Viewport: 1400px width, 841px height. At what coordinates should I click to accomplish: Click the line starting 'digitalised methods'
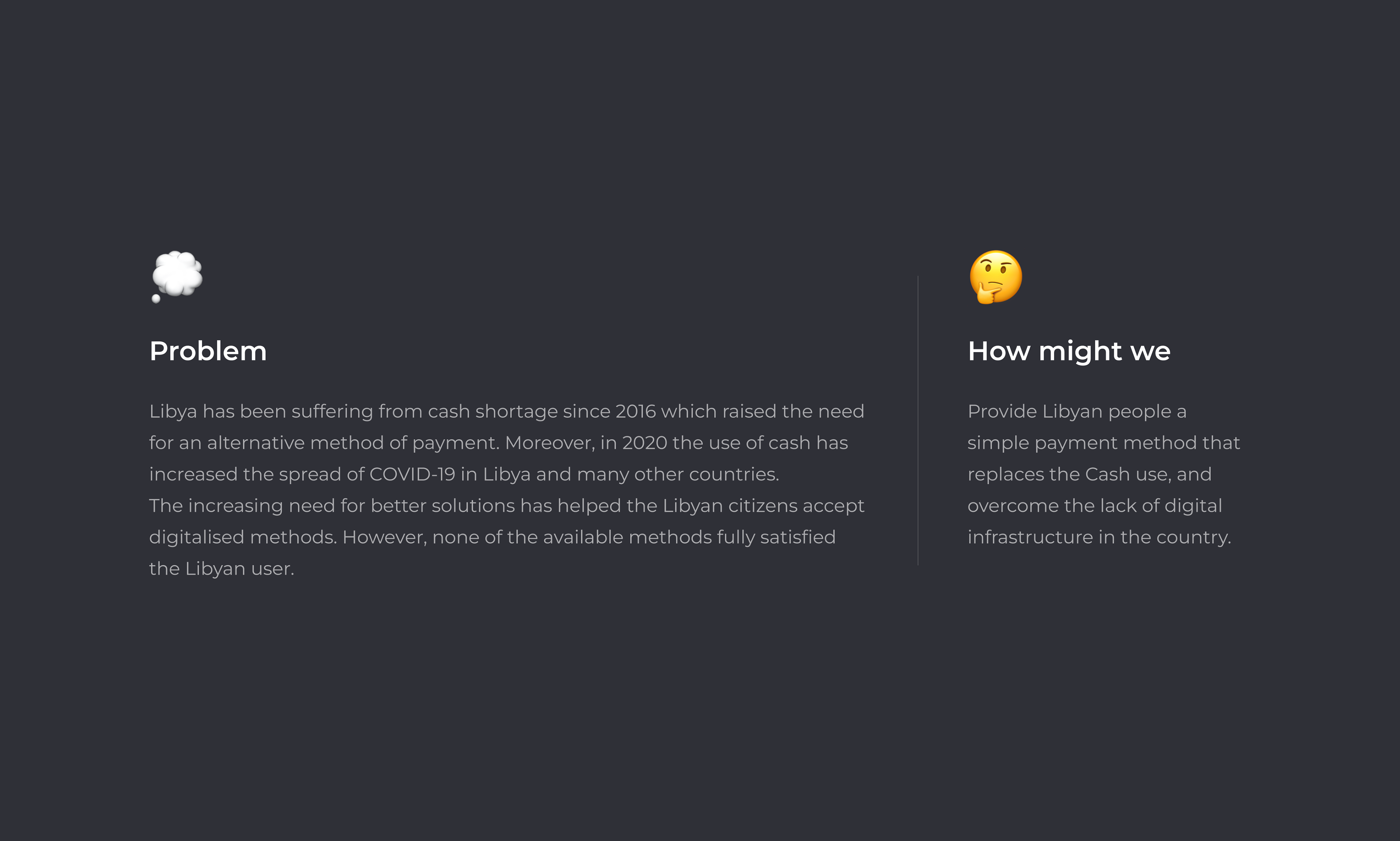coord(492,537)
